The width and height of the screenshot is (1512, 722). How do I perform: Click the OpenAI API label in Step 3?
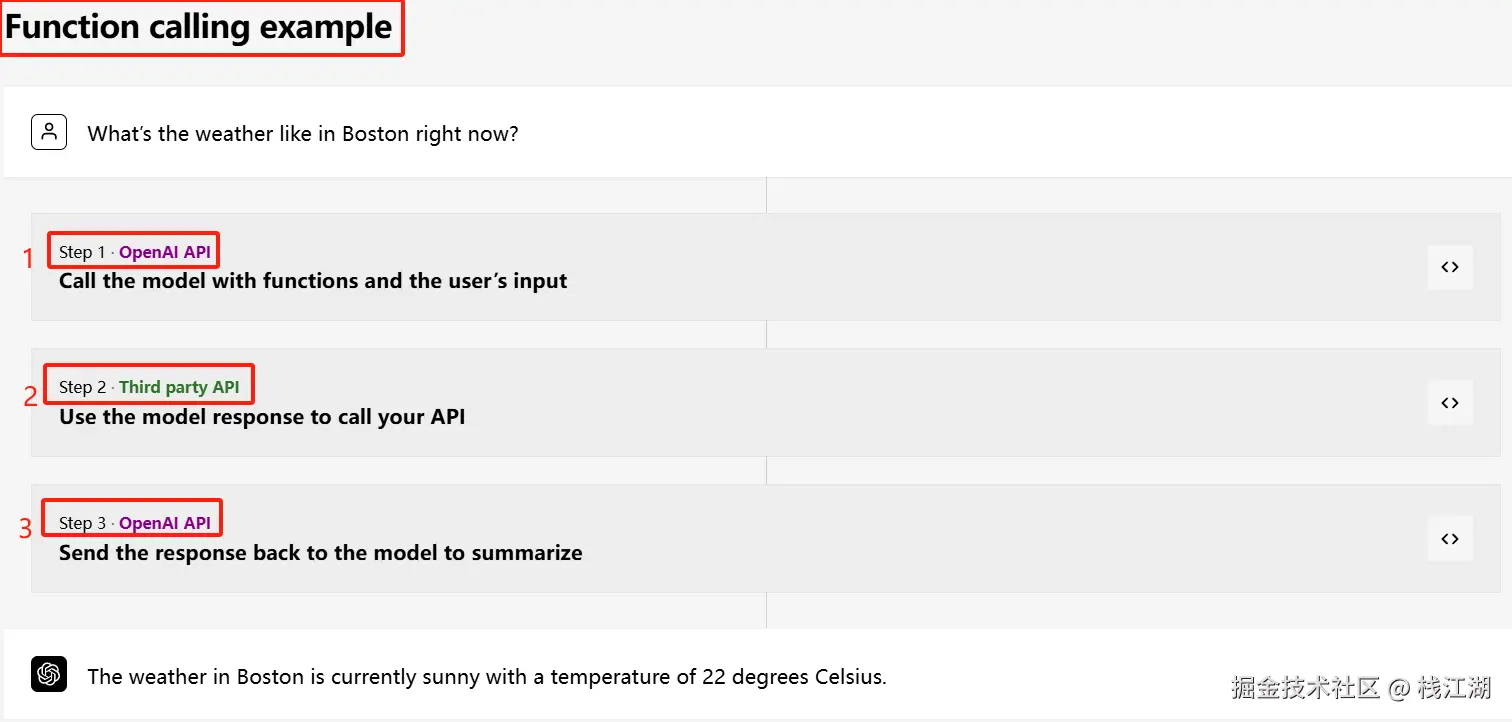165,523
